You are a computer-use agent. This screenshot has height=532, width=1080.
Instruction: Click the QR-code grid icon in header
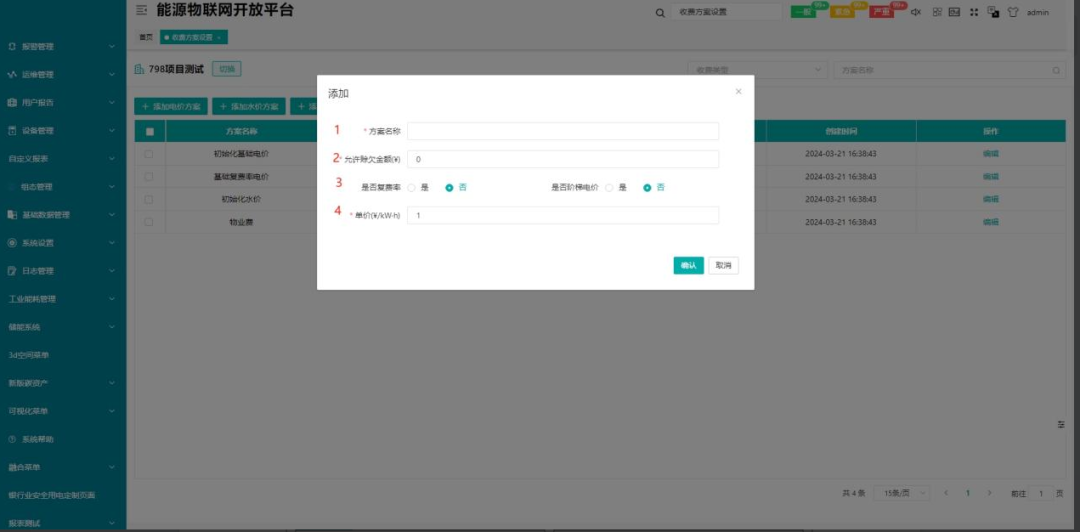pyautogui.click(x=937, y=12)
